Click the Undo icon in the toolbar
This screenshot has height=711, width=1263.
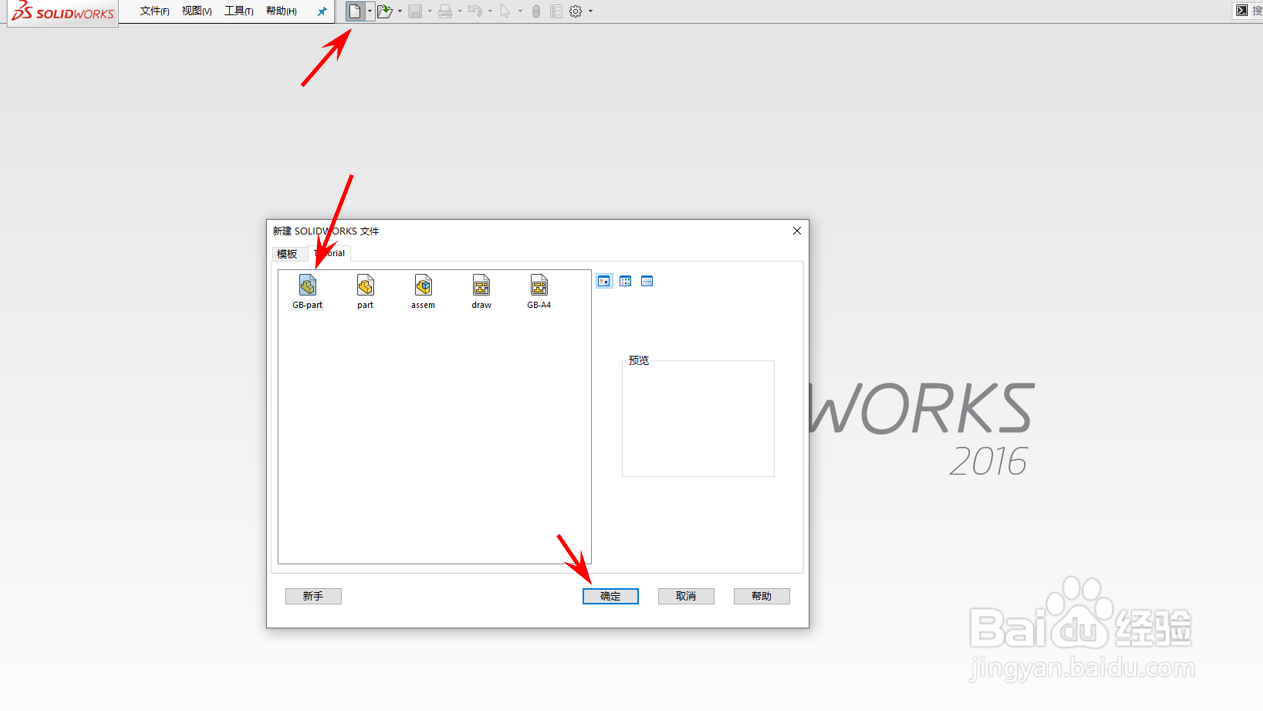(475, 11)
